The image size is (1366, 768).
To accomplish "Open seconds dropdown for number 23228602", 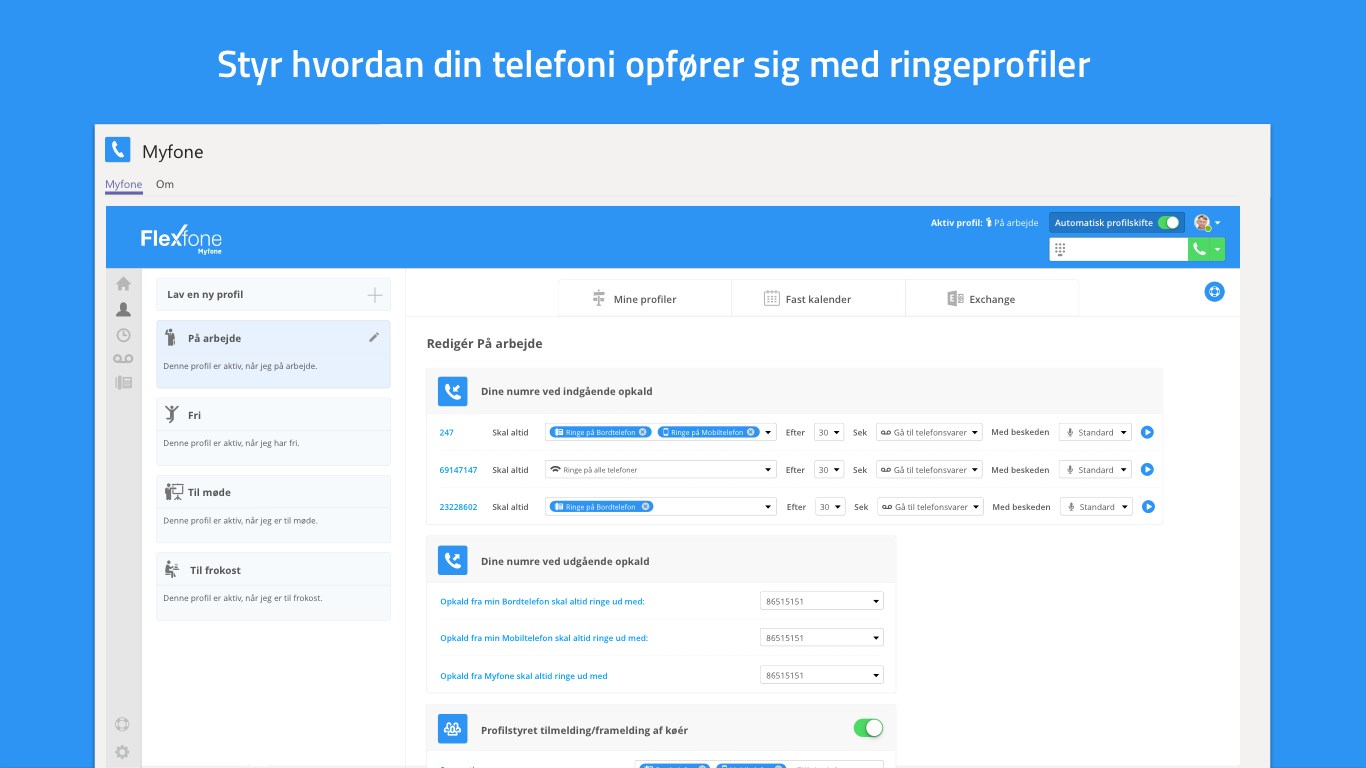I will [830, 506].
